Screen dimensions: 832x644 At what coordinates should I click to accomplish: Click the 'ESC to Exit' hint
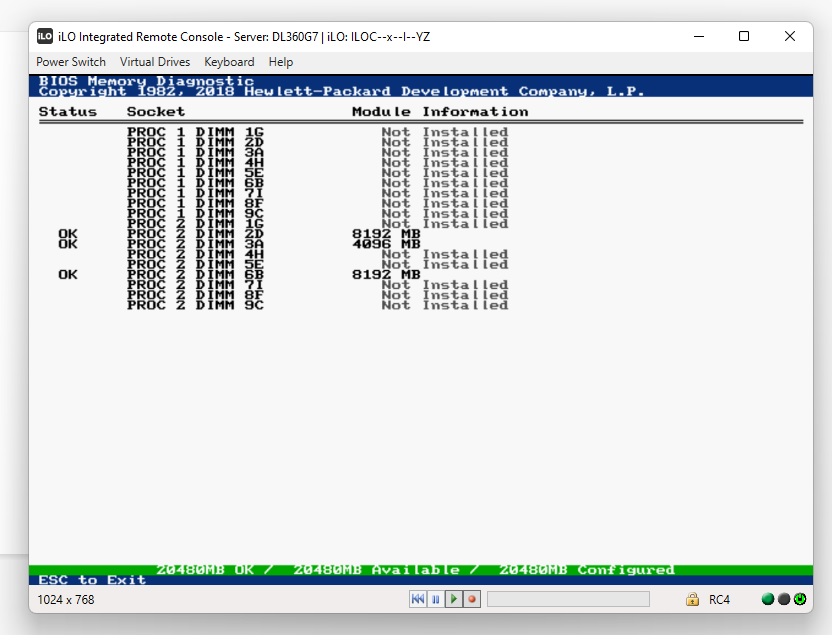point(92,580)
